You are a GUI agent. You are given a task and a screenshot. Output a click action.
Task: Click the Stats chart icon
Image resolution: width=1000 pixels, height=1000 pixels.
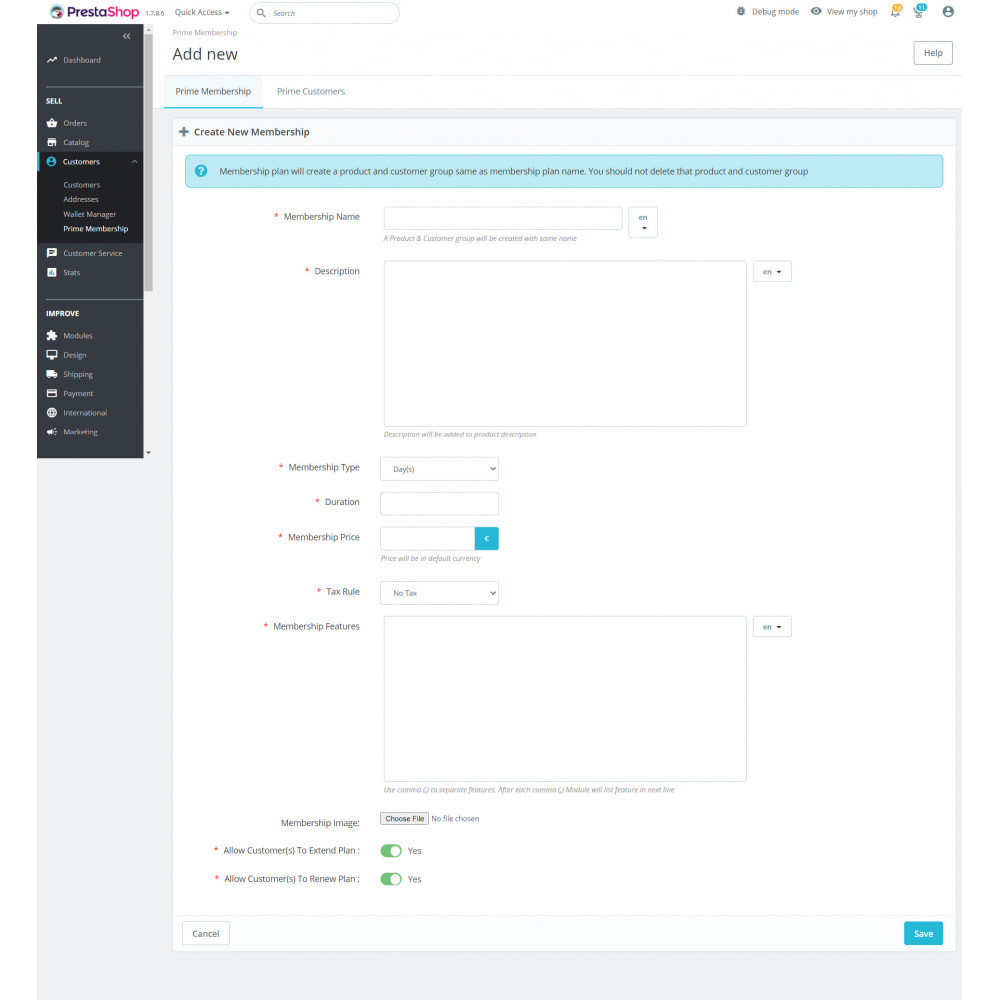coord(52,272)
